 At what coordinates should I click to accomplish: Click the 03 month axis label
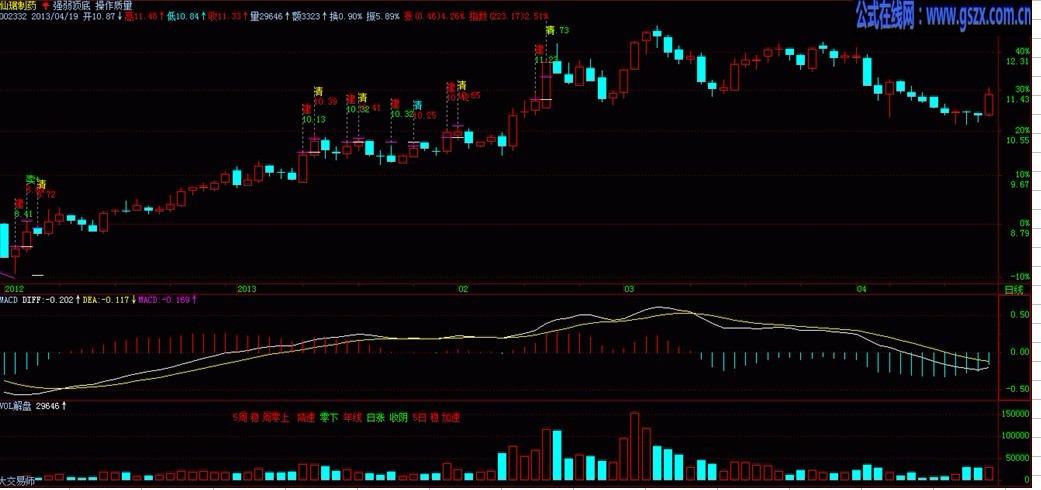tap(629, 289)
